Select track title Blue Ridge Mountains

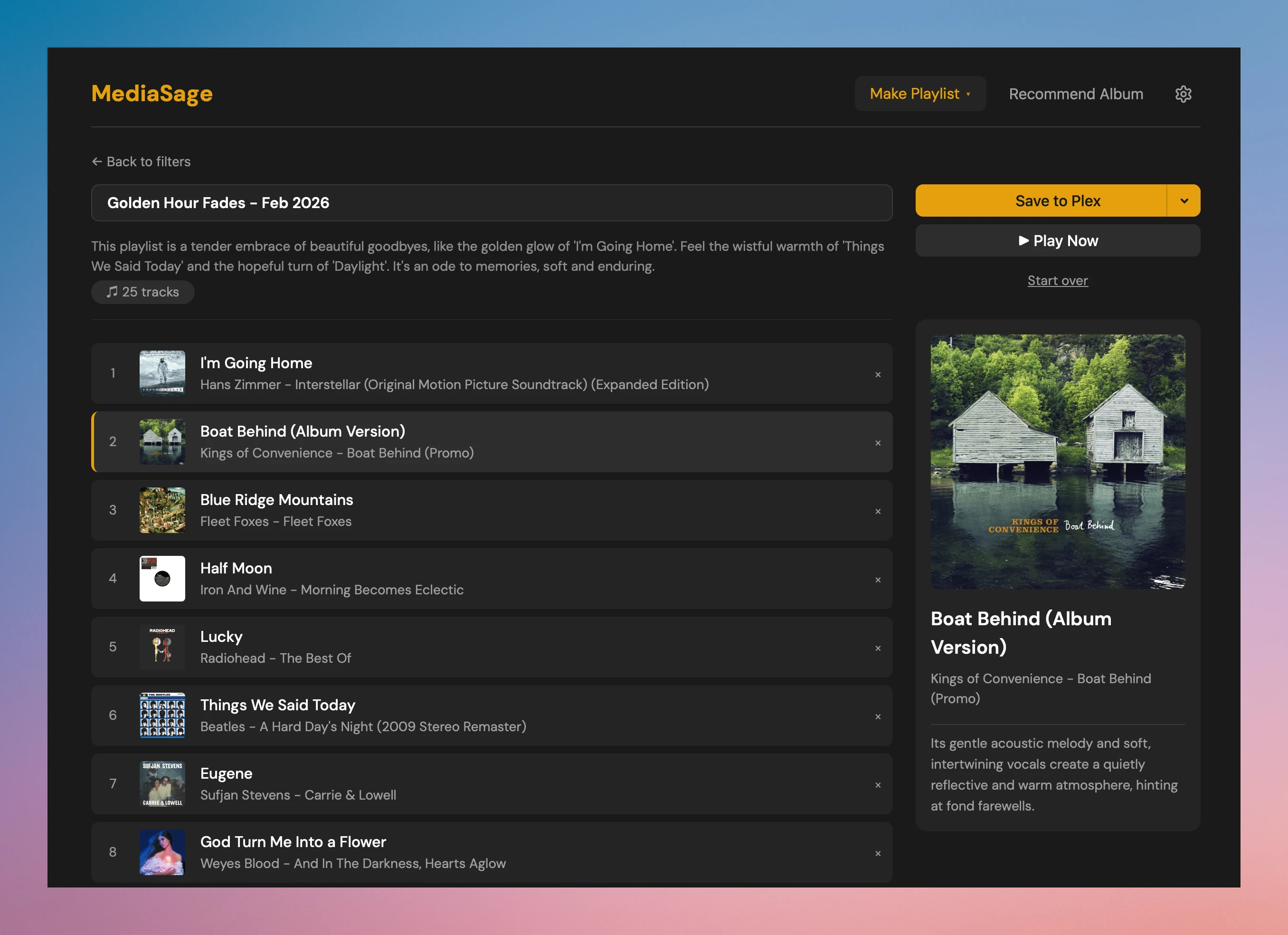click(x=276, y=500)
